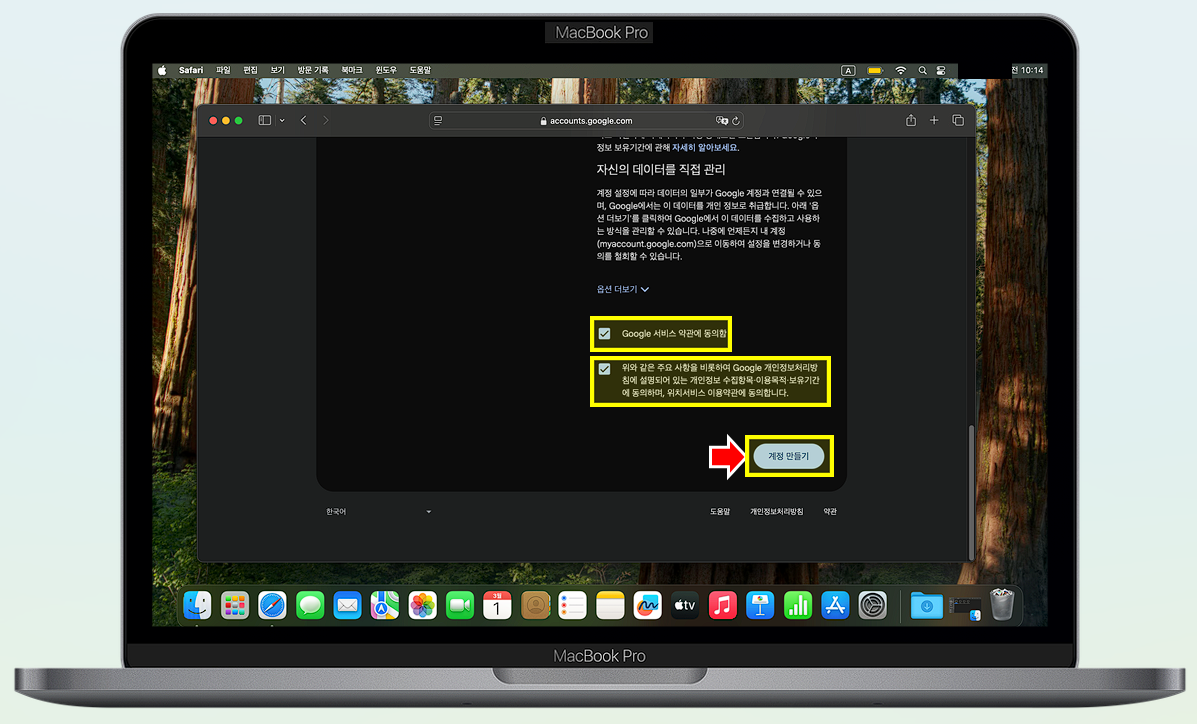1197x724 pixels.
Task: Follow the 자세히 알아보세요 link
Action: point(705,147)
